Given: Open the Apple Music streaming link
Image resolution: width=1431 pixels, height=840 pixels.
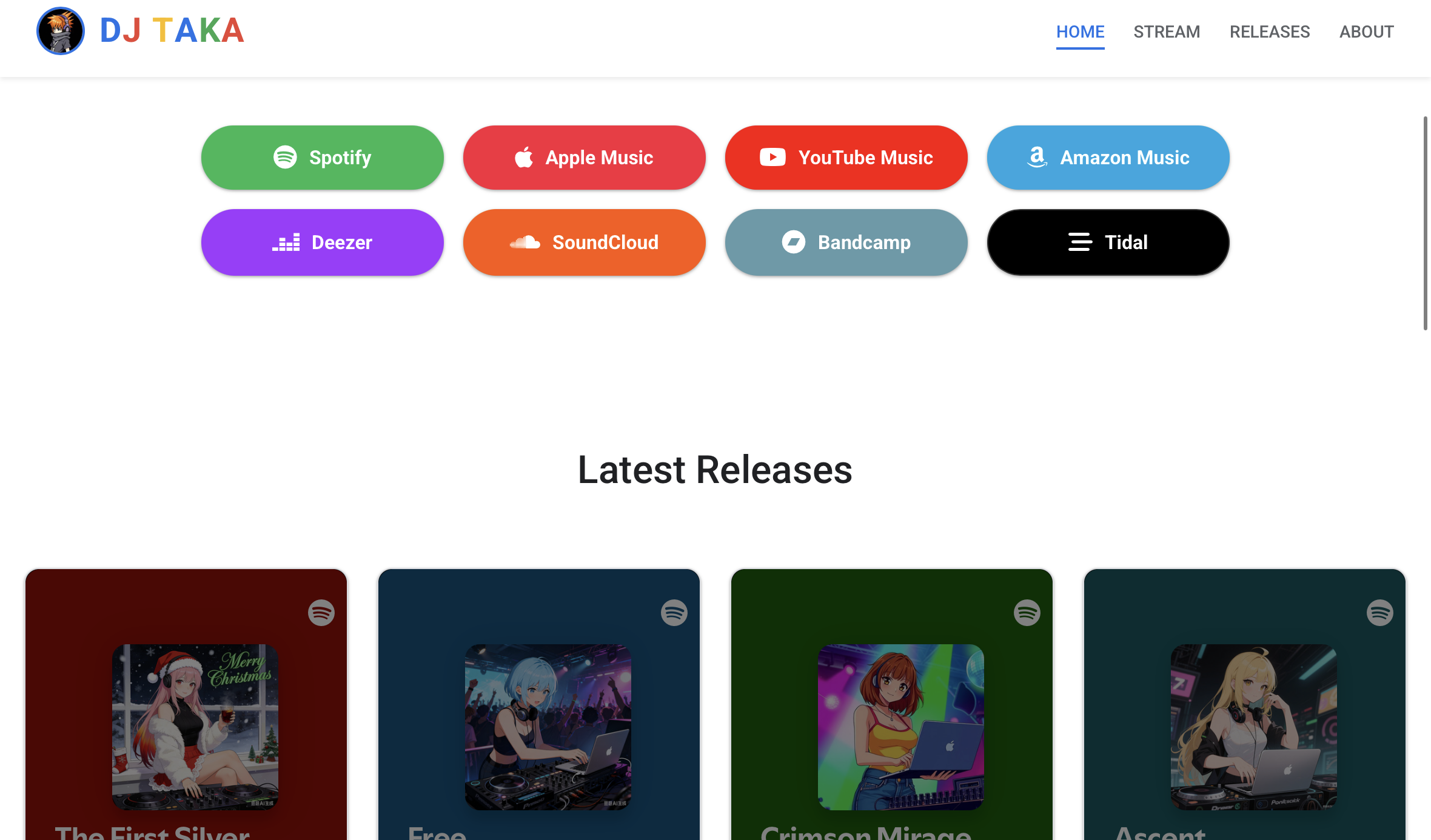Looking at the screenshot, I should [585, 158].
